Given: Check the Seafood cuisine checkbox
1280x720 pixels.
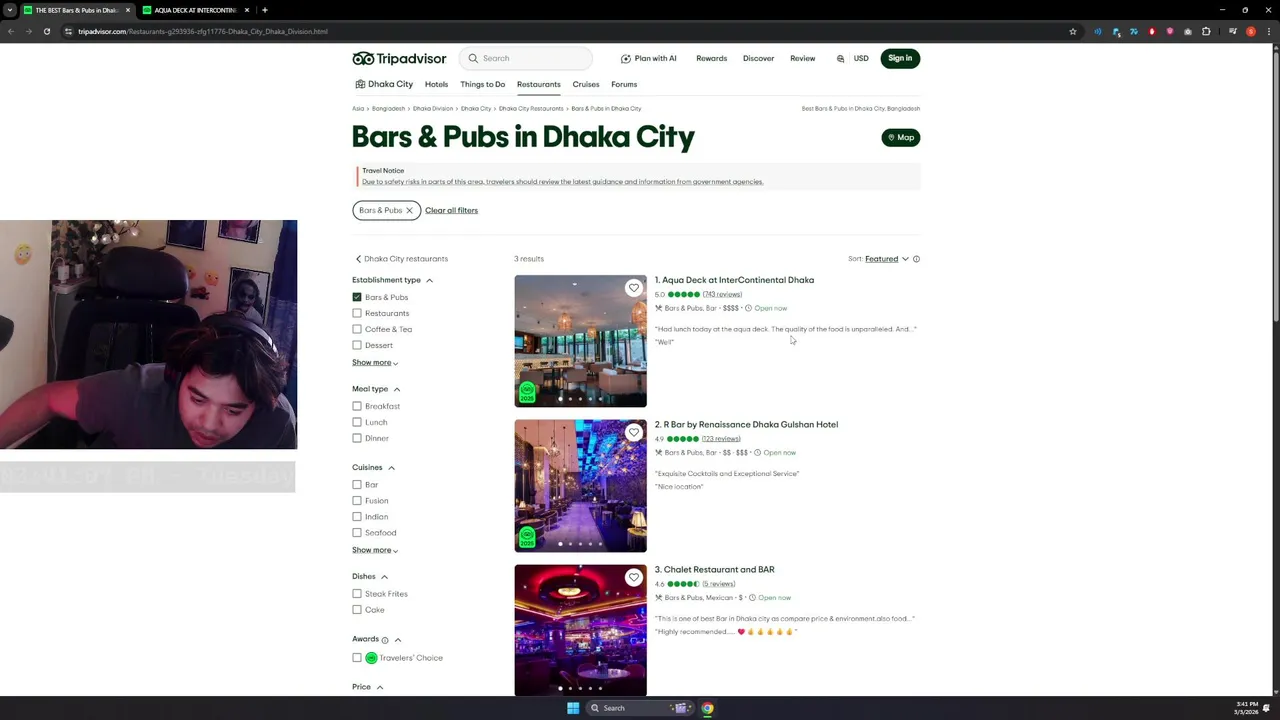Looking at the screenshot, I should point(357,533).
